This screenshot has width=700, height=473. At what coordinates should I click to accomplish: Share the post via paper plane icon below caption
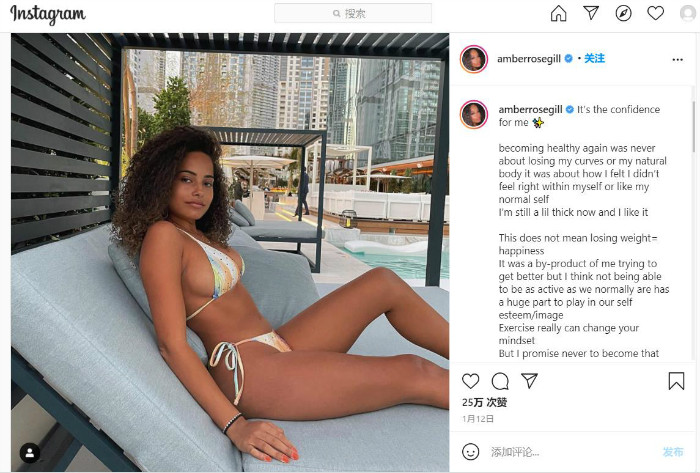pos(529,381)
